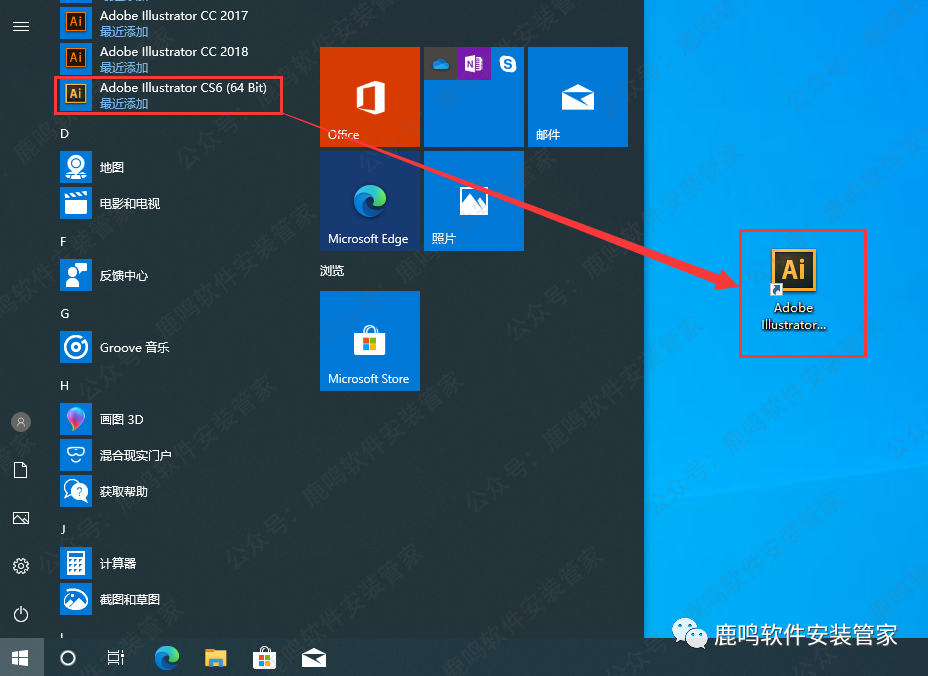Screen dimensions: 928x676
Task: Open Adobe Illustrator CC 2017 entry
Action: click(x=168, y=23)
